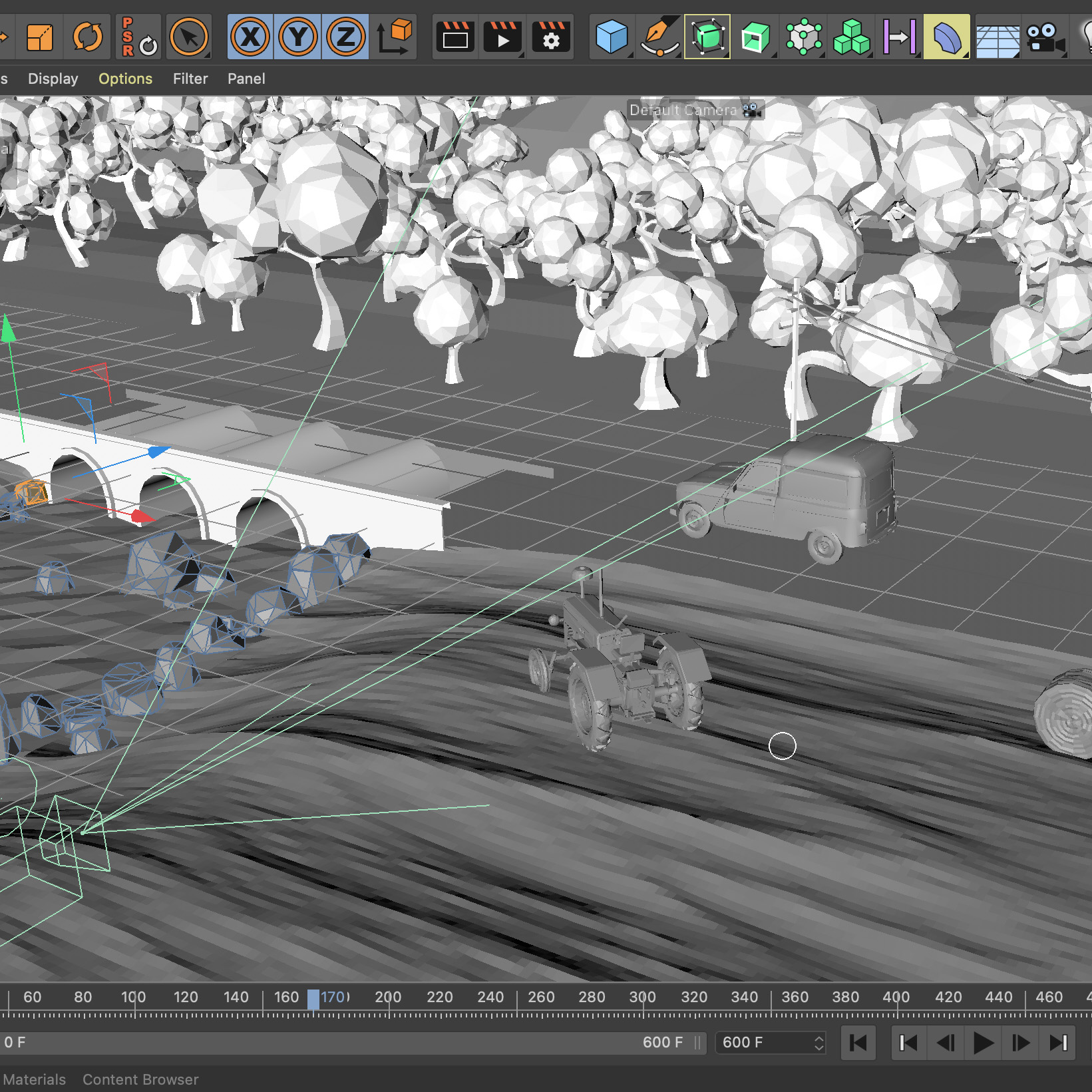Step to previous frame

946,1043
